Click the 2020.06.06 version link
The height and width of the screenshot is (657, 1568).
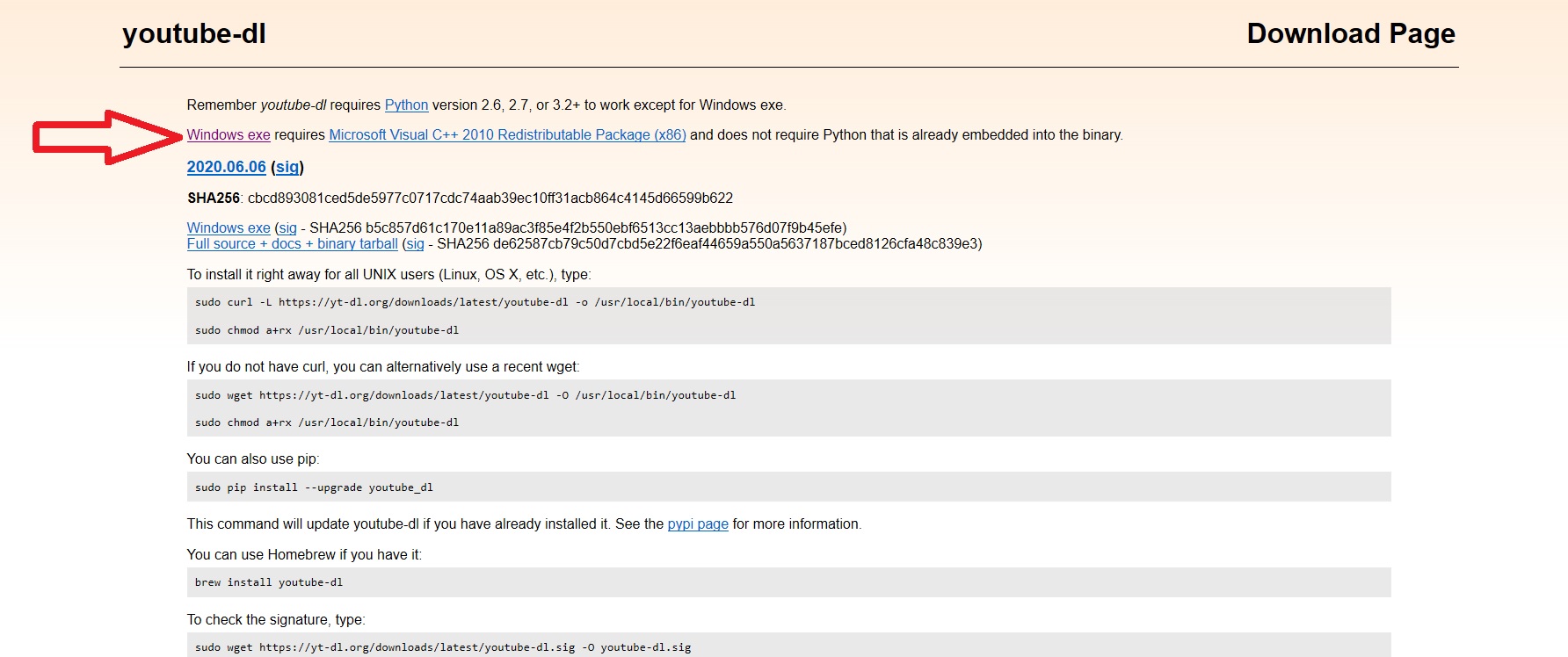(x=226, y=167)
